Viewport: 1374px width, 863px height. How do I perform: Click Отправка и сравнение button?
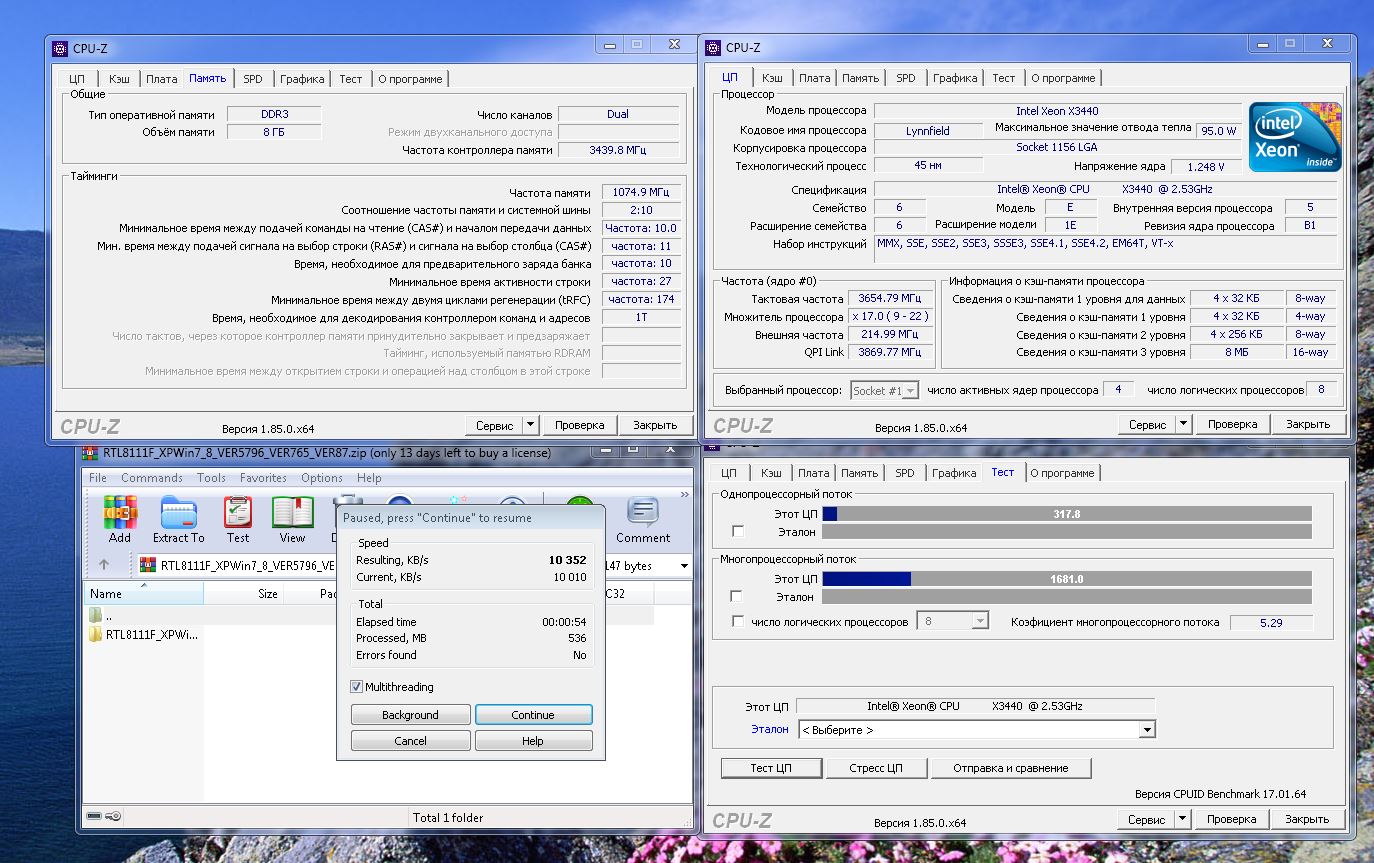[x=1010, y=768]
